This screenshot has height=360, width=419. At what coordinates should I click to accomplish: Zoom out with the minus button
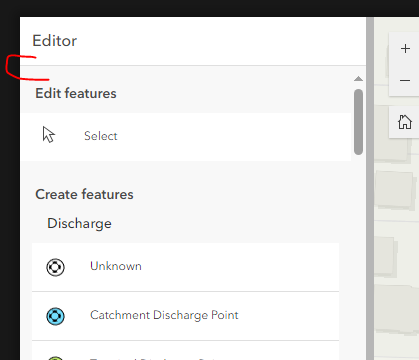tap(405, 81)
